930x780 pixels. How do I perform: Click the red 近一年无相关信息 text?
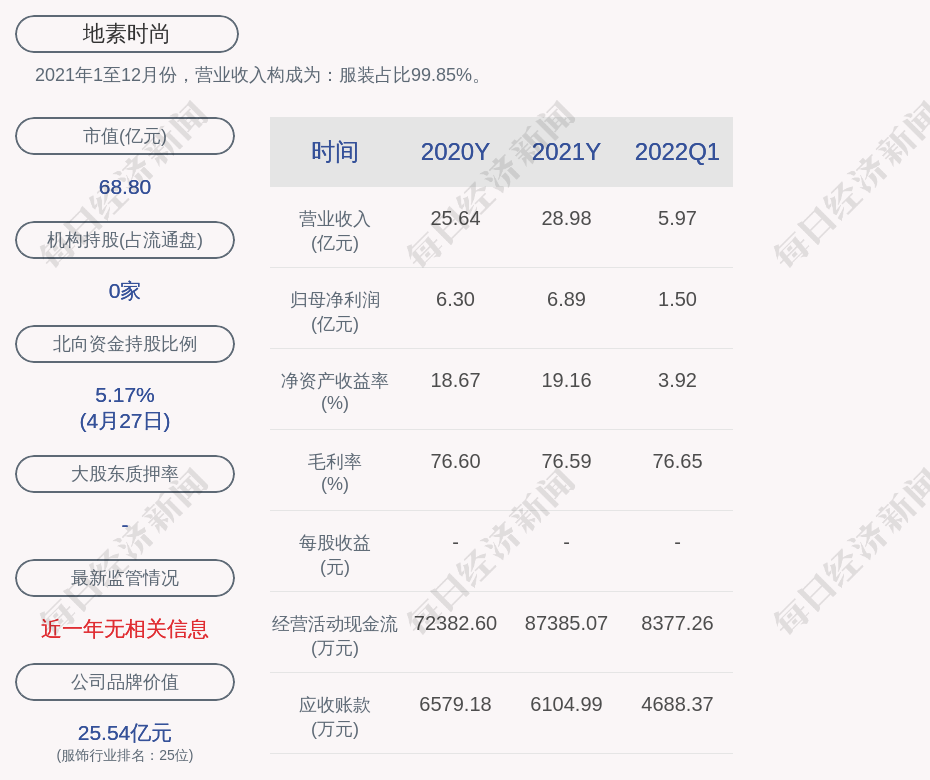125,629
